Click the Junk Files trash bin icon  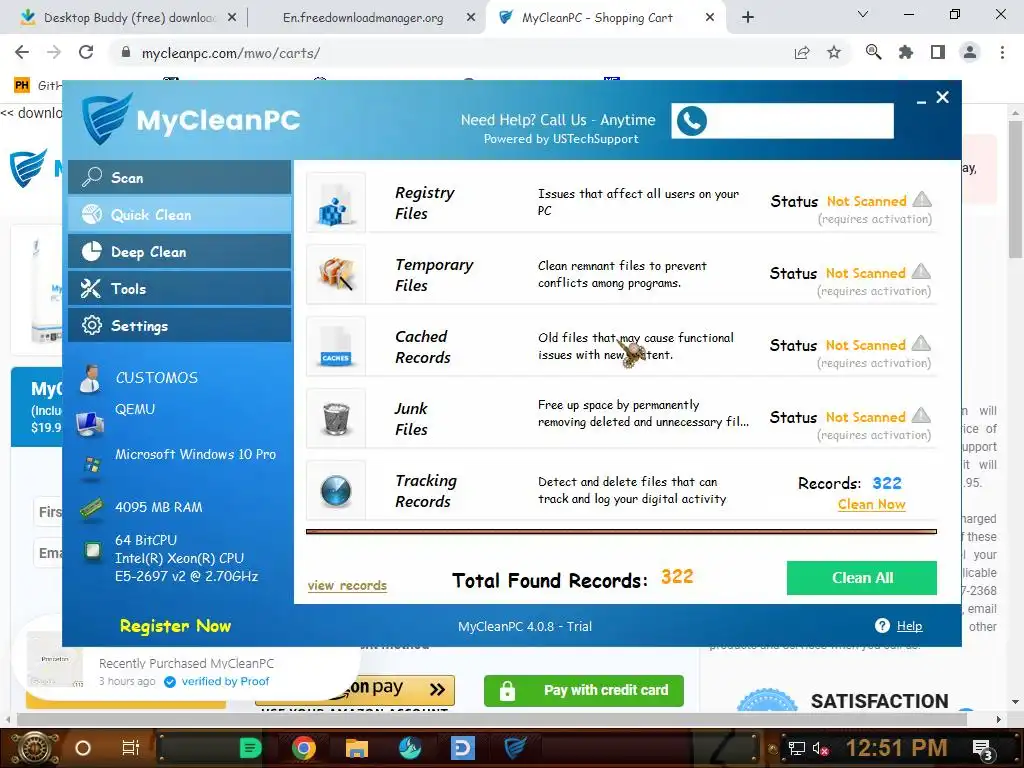[336, 418]
